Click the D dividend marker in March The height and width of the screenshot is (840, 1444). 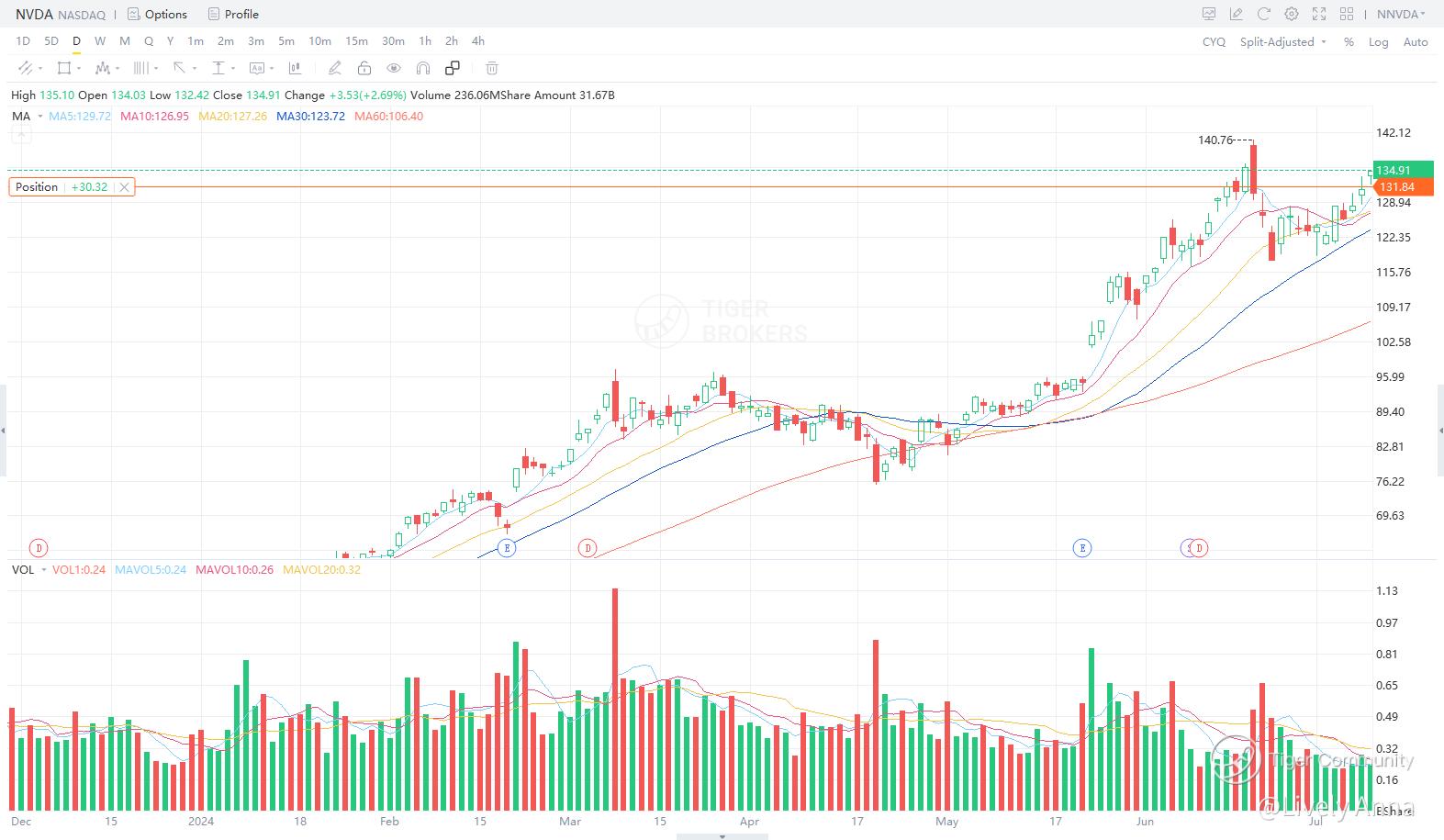coord(588,548)
